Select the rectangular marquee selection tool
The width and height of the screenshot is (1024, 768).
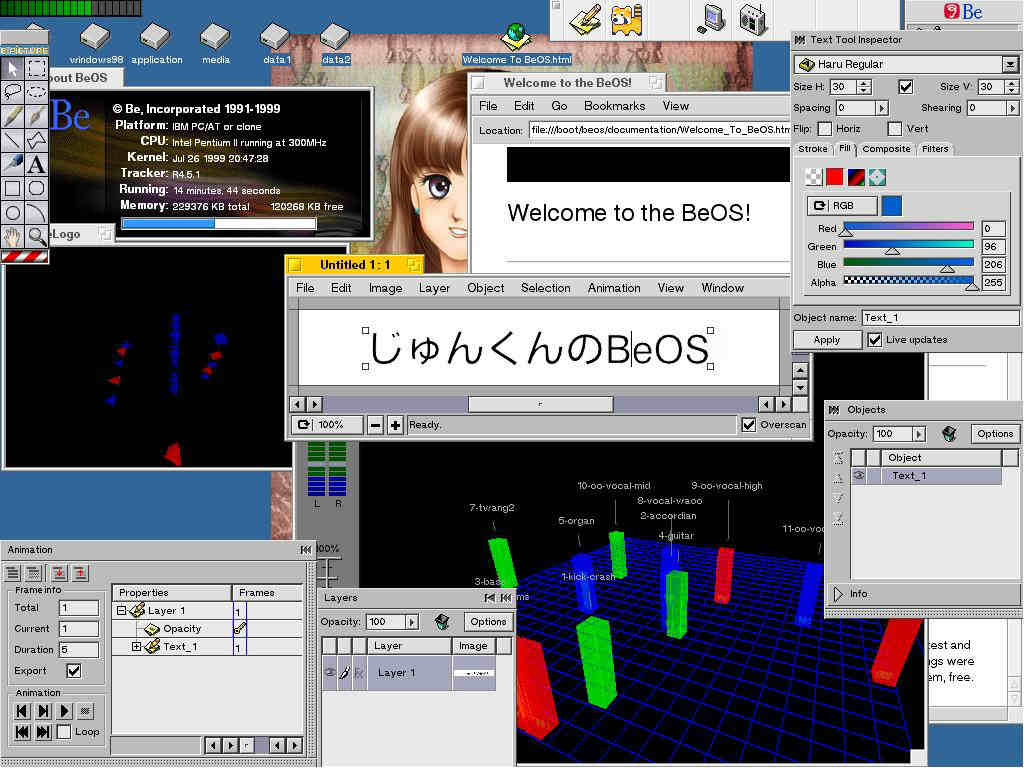37,68
